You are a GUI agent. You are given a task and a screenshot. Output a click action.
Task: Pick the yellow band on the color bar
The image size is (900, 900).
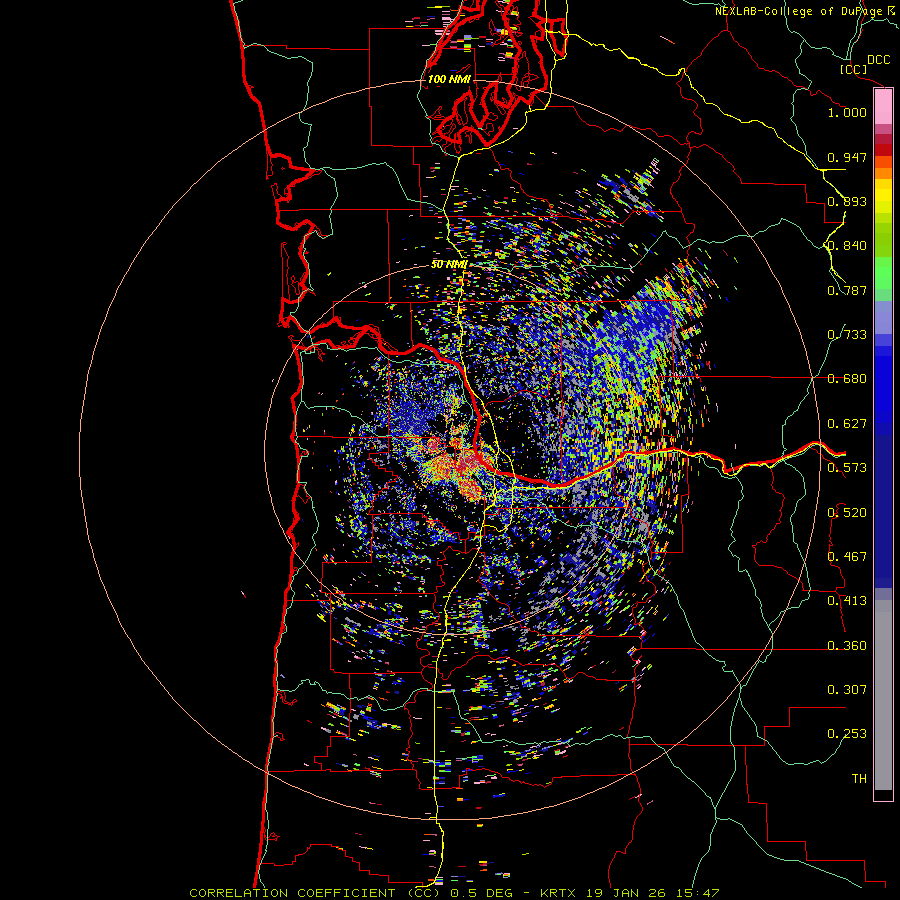[x=883, y=196]
